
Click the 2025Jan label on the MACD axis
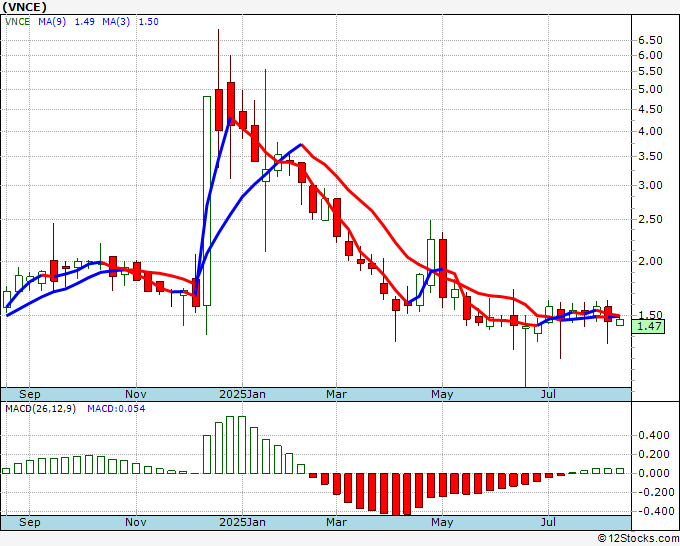242,522
